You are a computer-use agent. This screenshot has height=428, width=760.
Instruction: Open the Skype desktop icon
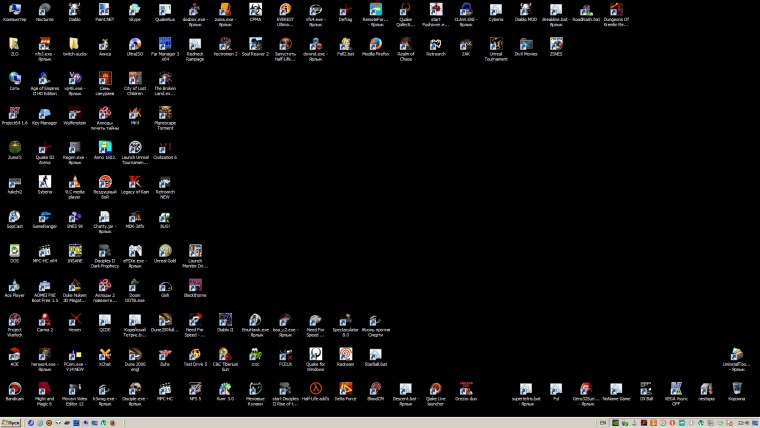[x=134, y=10]
